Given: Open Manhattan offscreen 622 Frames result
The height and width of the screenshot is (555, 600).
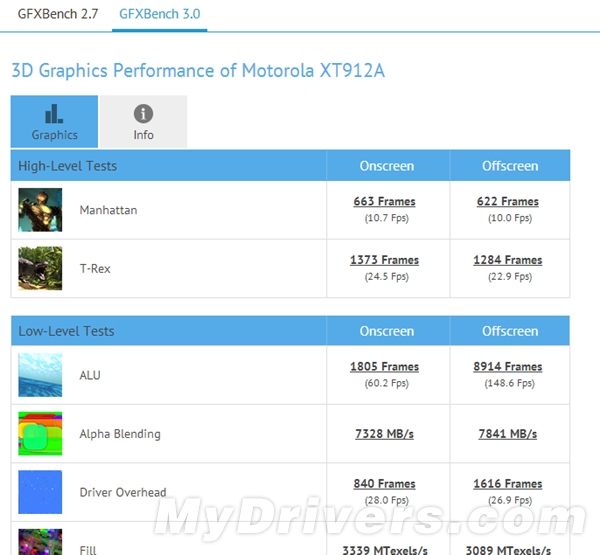Looking at the screenshot, I should pyautogui.click(x=508, y=201).
